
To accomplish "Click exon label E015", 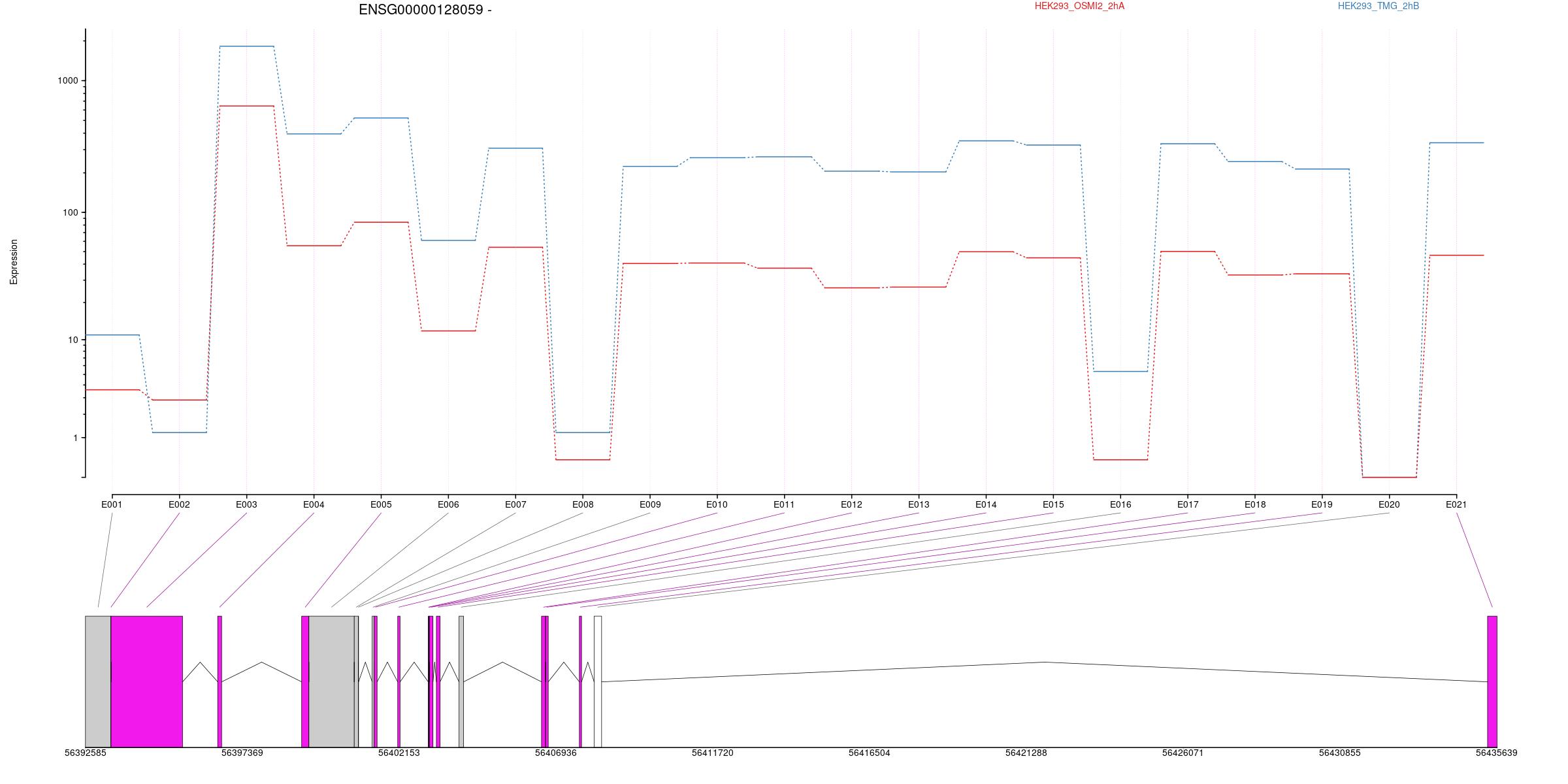I will coord(1053,504).
